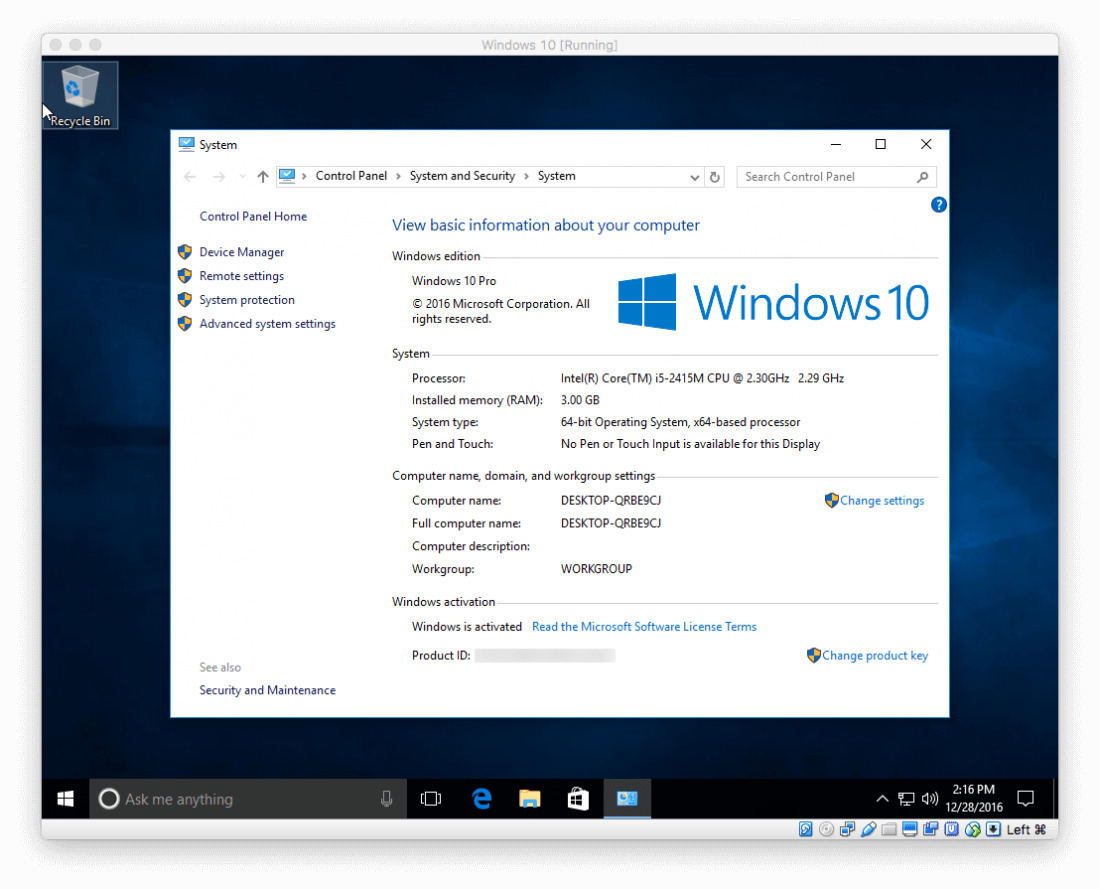Open Device Manager from sidebar
The width and height of the screenshot is (1100, 889).
(x=241, y=252)
